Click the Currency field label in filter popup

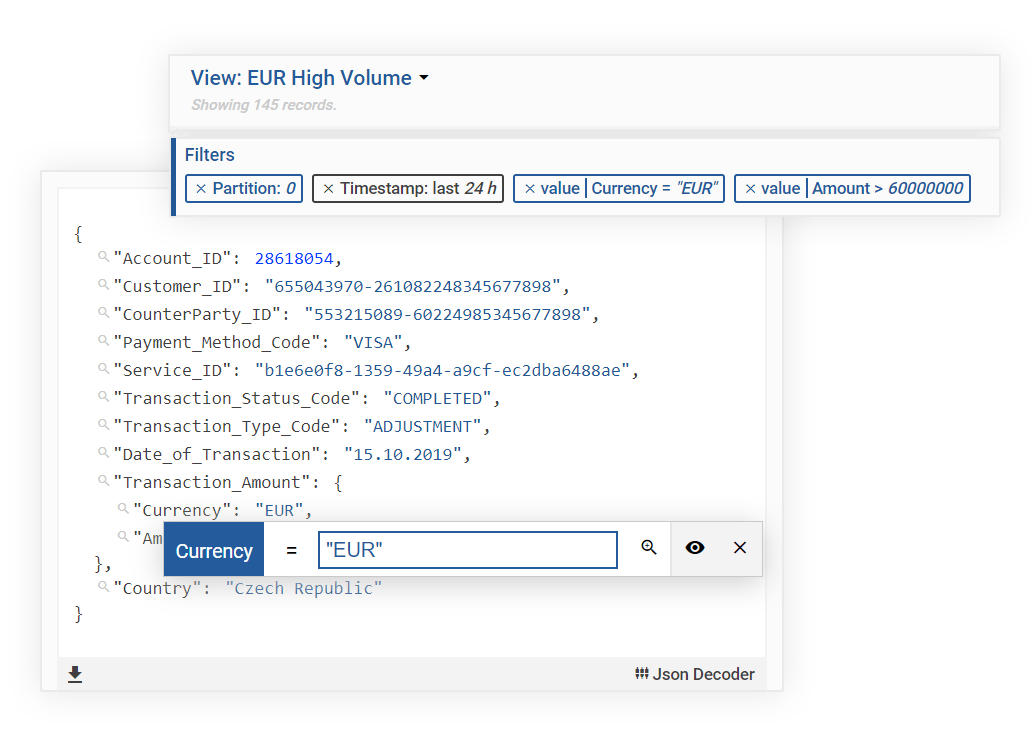click(214, 550)
